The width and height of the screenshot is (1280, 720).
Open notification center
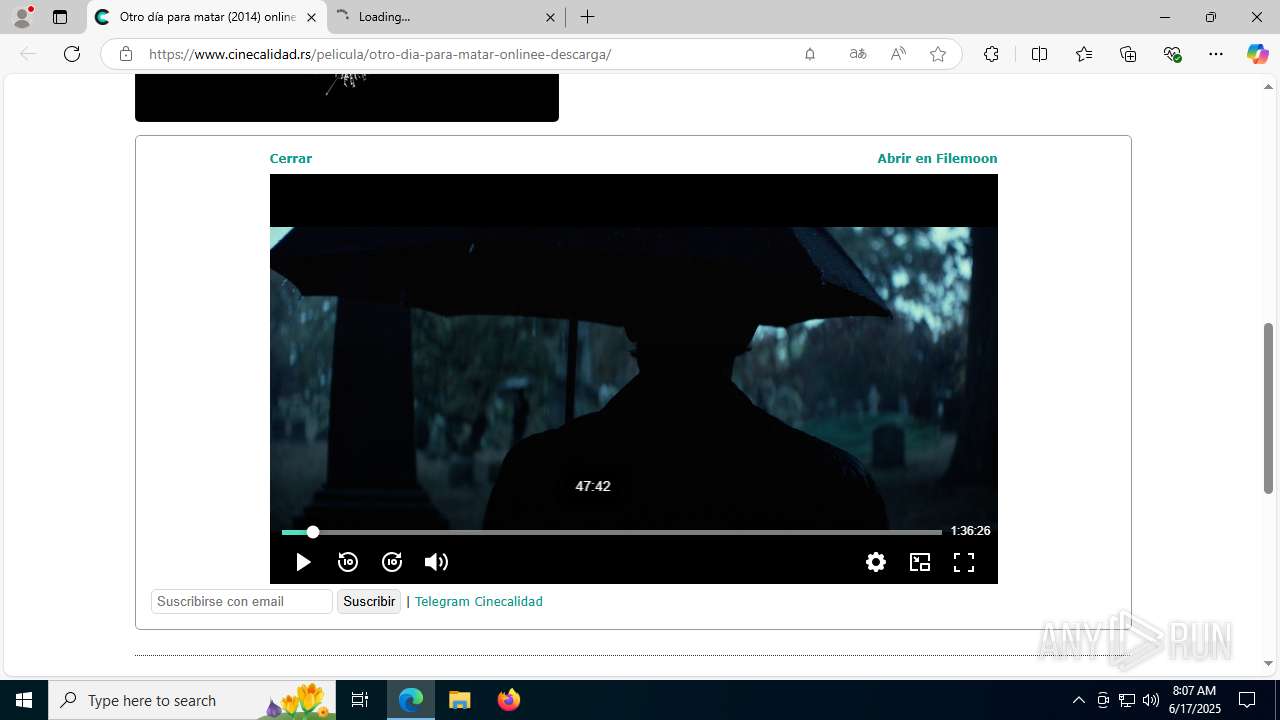(1247, 700)
